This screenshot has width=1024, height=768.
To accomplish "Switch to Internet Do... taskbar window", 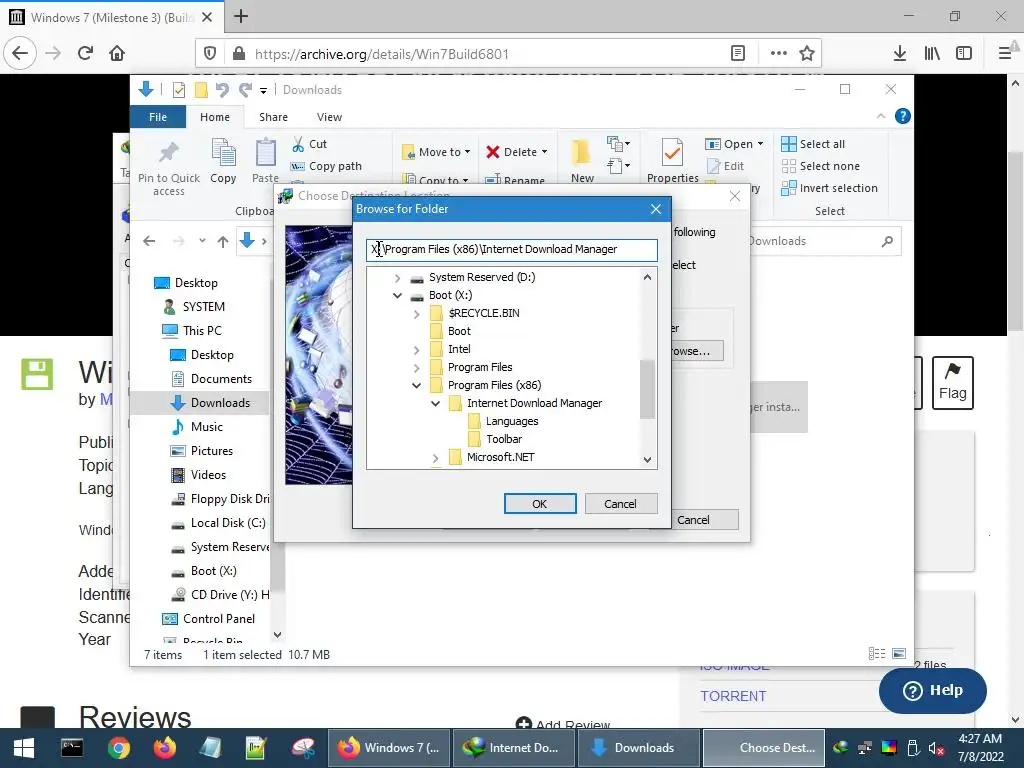I will tap(513, 748).
